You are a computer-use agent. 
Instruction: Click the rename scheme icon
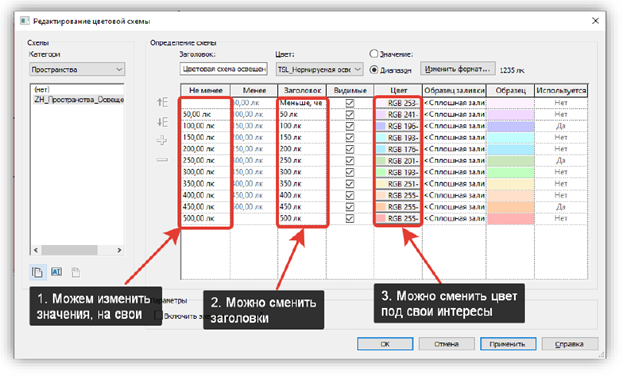[57, 272]
